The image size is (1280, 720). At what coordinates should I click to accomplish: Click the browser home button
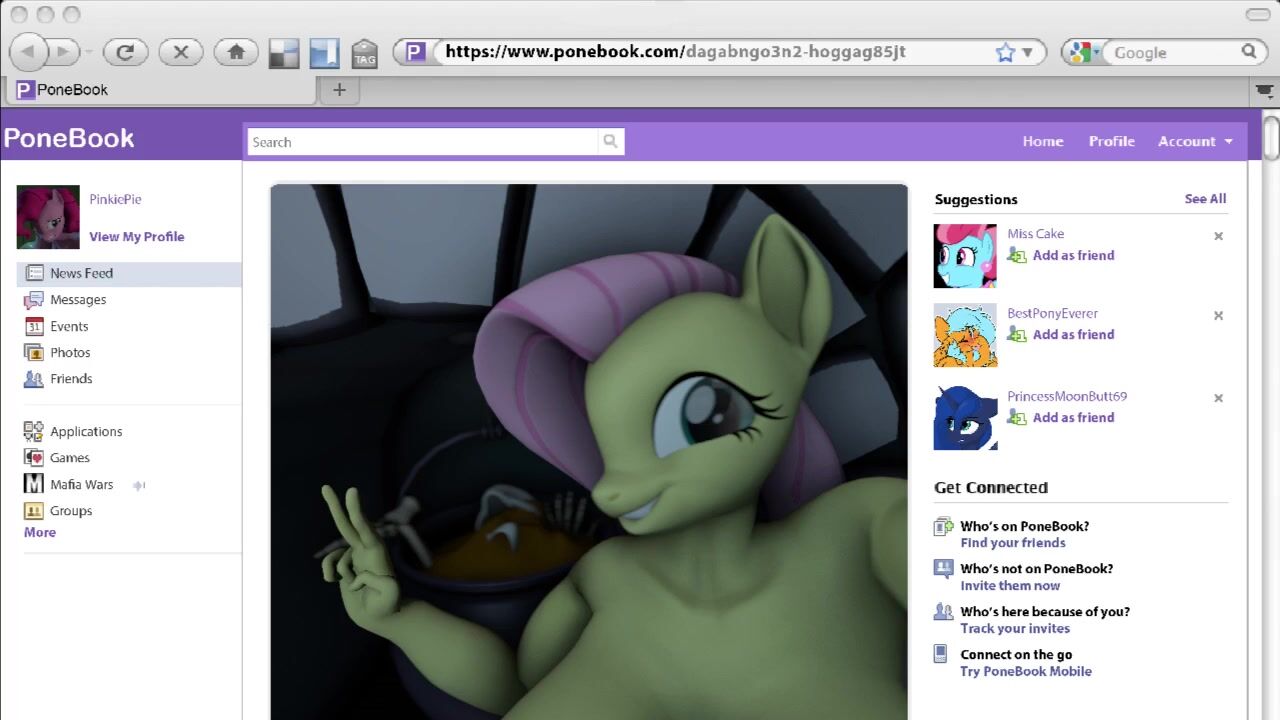236,52
